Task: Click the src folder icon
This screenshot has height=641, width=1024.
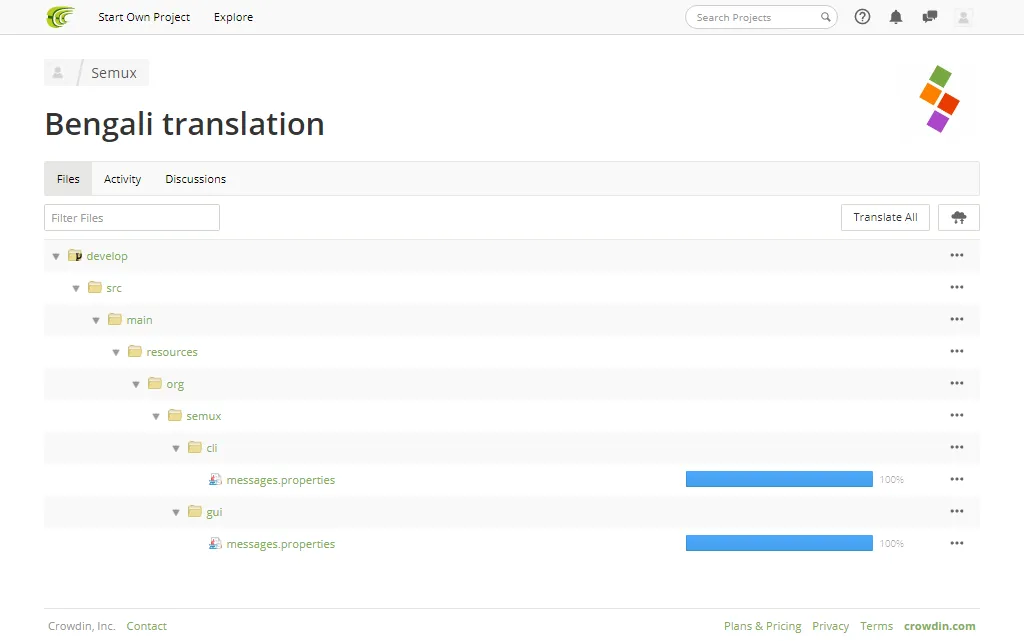Action: click(x=95, y=287)
